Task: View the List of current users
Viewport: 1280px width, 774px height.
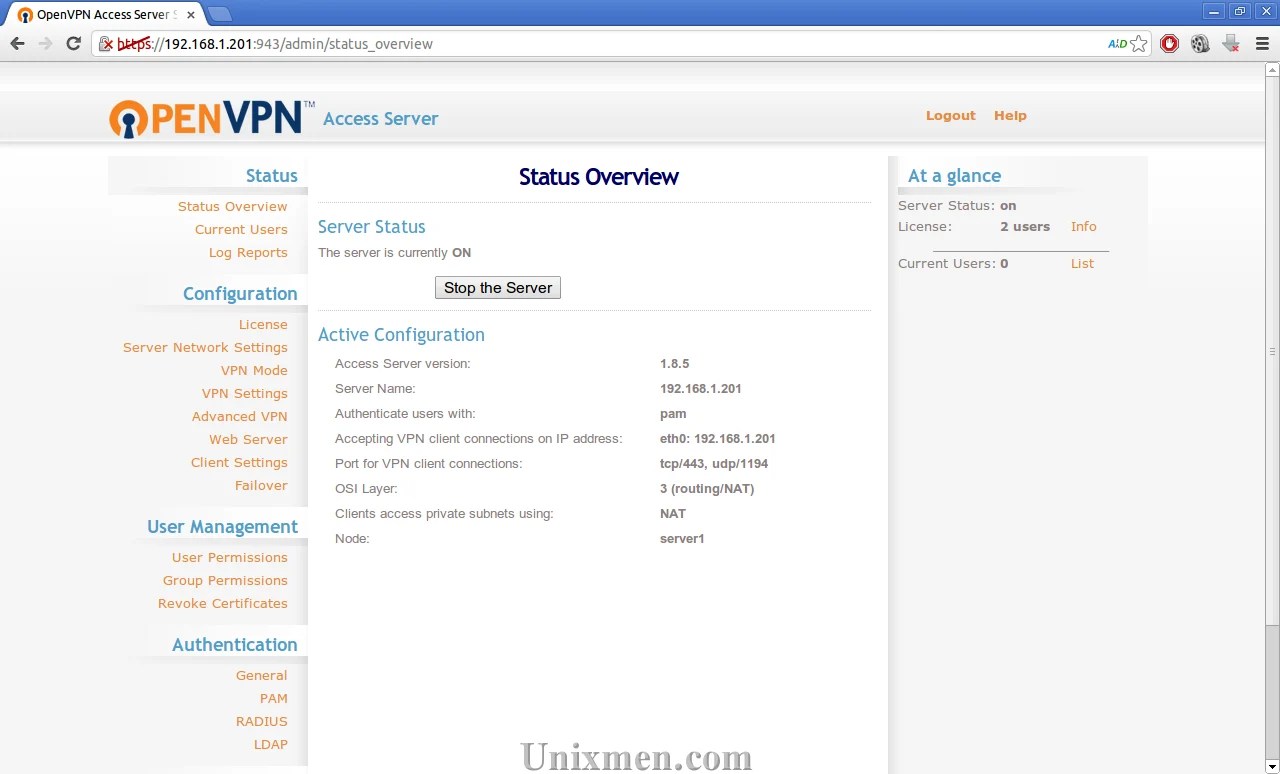Action: (1081, 263)
